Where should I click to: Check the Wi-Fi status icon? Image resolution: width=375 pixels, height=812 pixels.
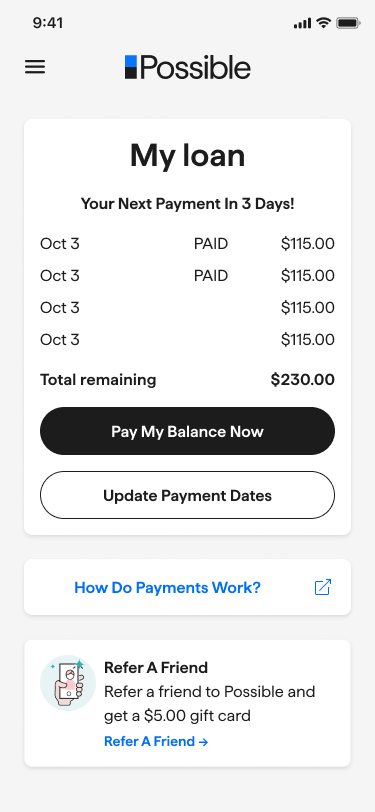click(x=324, y=23)
